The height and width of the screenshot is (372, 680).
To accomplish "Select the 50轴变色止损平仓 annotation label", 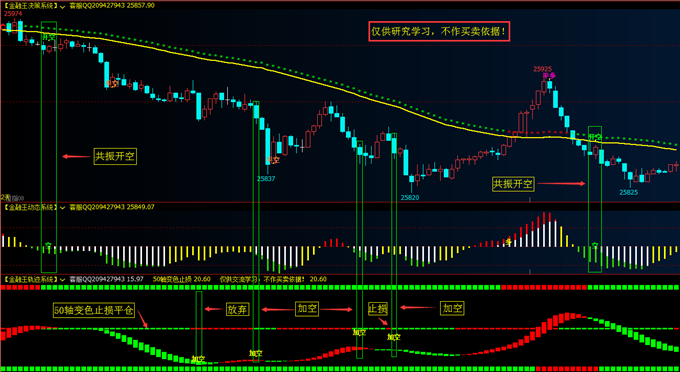I will click(94, 310).
